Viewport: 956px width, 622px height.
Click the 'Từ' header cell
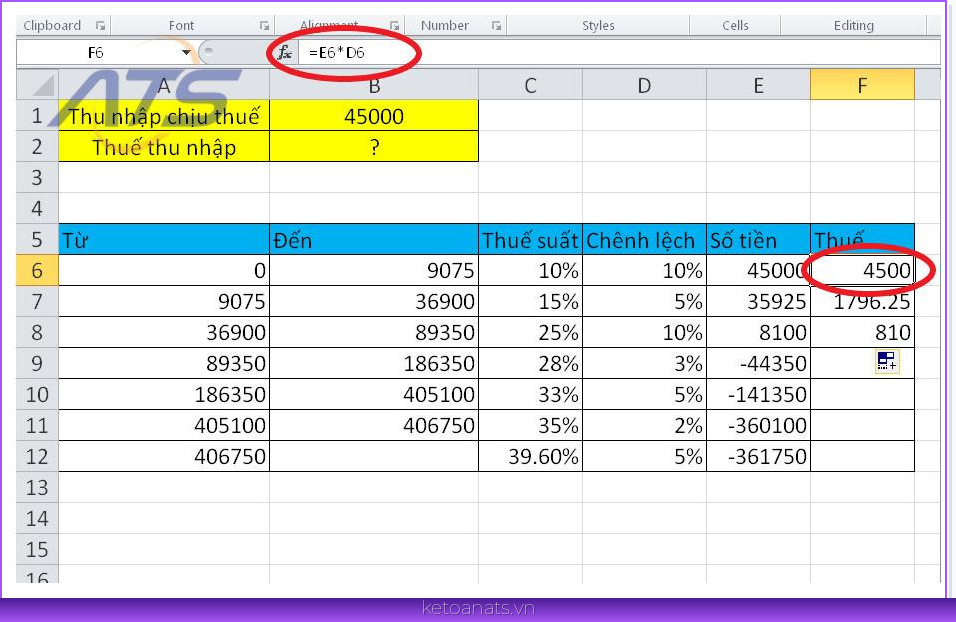pyautogui.click(x=164, y=240)
